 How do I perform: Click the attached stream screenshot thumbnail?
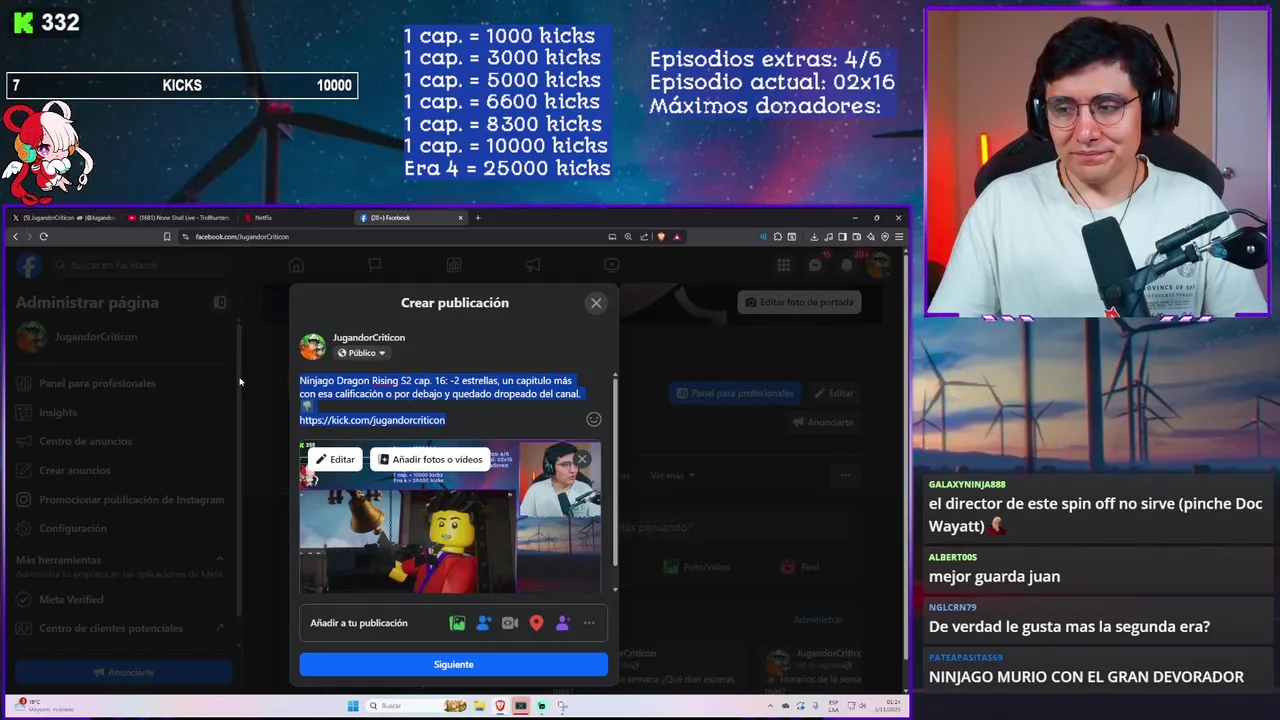coord(450,517)
